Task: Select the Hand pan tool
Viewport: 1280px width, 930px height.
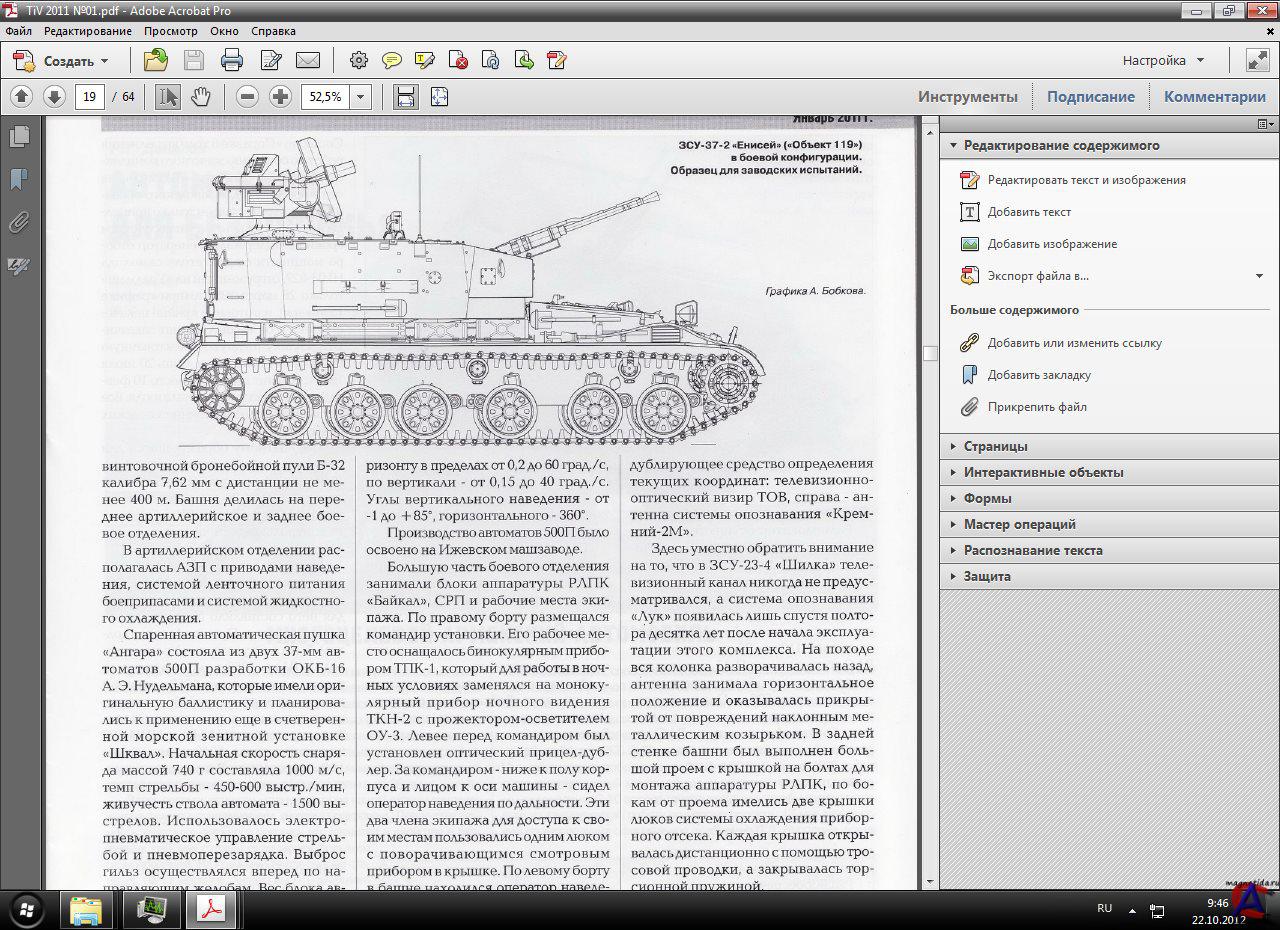Action: point(201,97)
